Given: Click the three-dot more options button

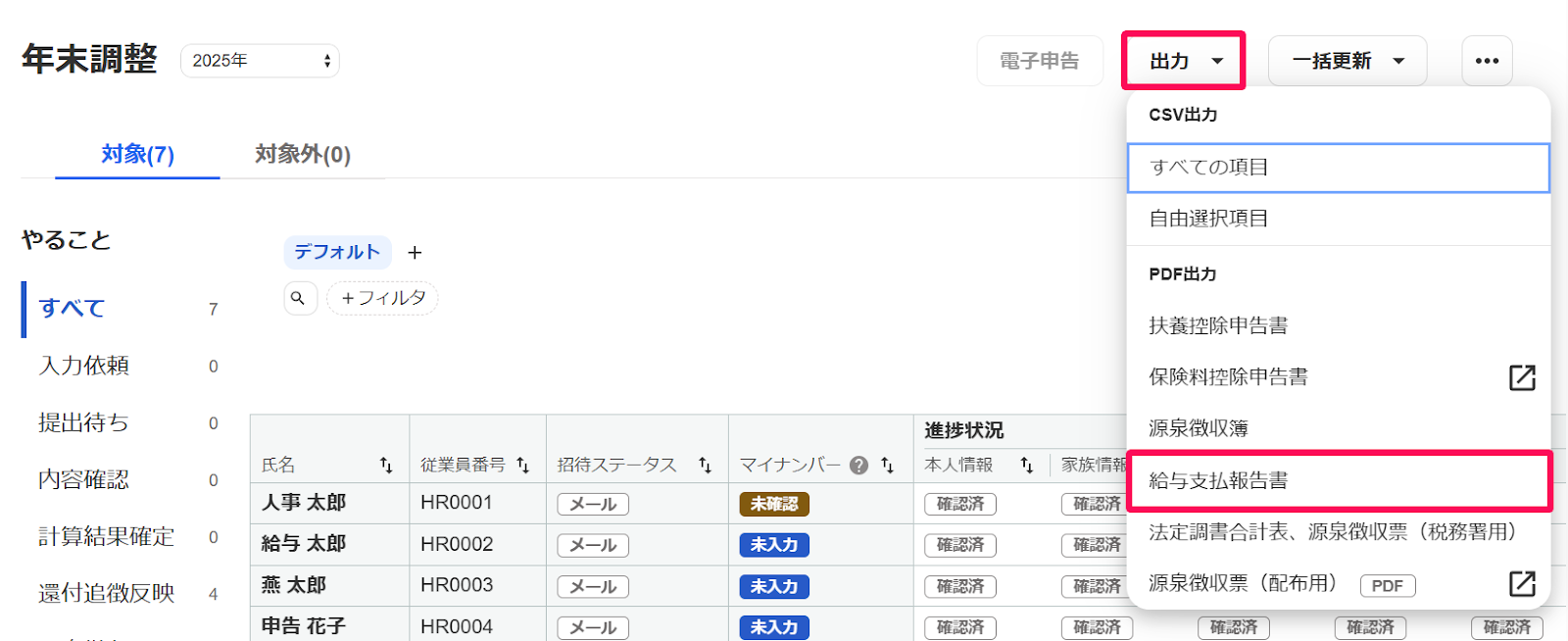Looking at the screenshot, I should tap(1487, 61).
